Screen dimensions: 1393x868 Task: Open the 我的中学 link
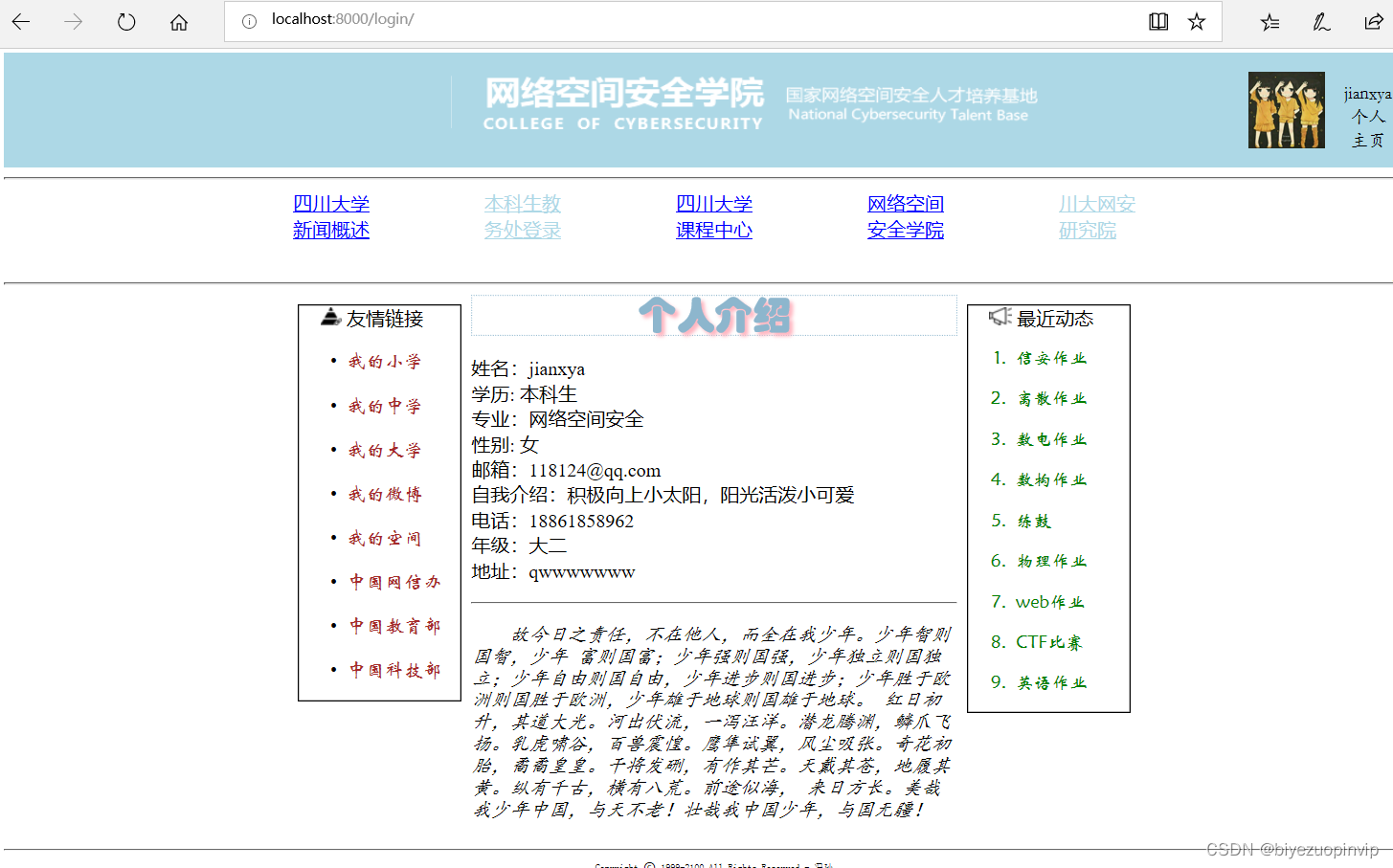[385, 406]
